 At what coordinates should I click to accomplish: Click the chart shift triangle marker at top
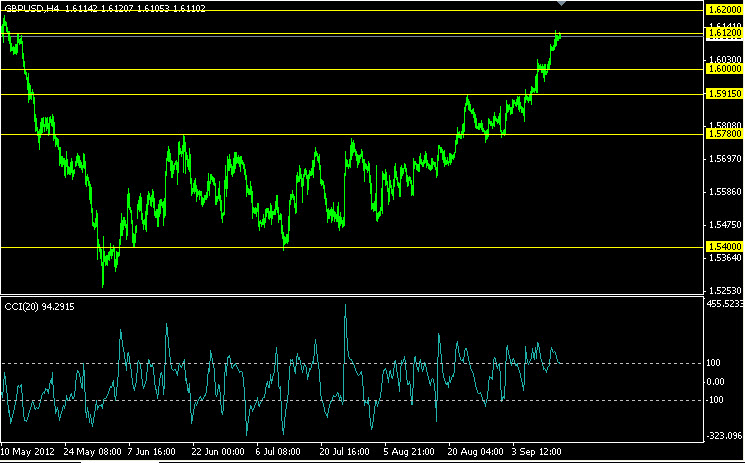(561, 3)
